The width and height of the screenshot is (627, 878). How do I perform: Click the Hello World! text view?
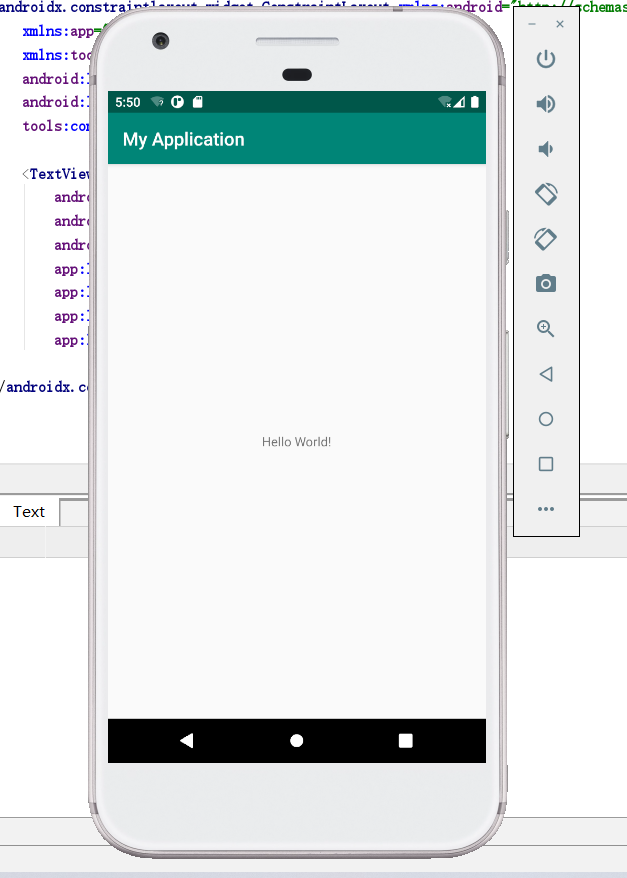[x=296, y=442]
